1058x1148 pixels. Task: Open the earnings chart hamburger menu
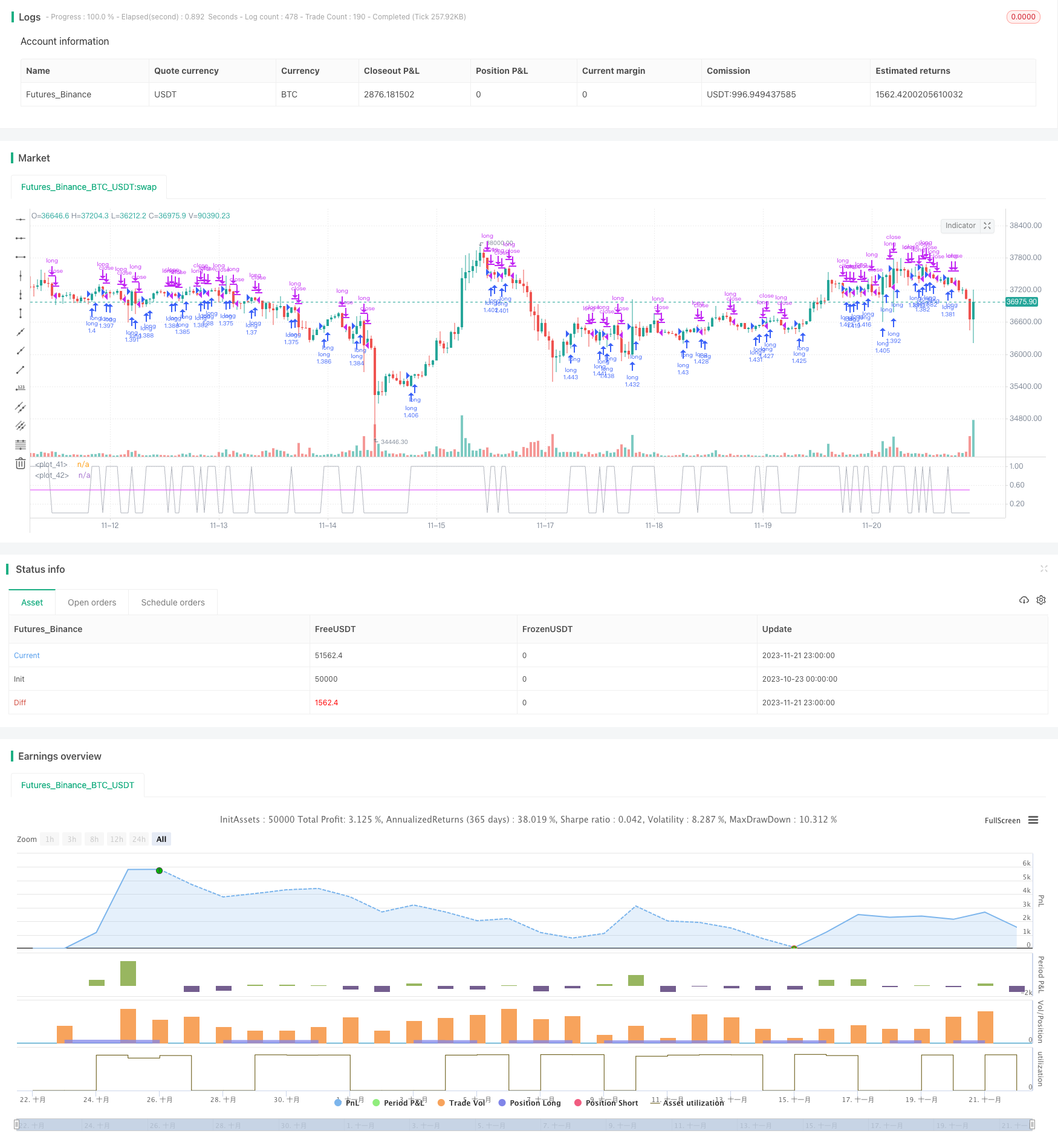(1033, 820)
